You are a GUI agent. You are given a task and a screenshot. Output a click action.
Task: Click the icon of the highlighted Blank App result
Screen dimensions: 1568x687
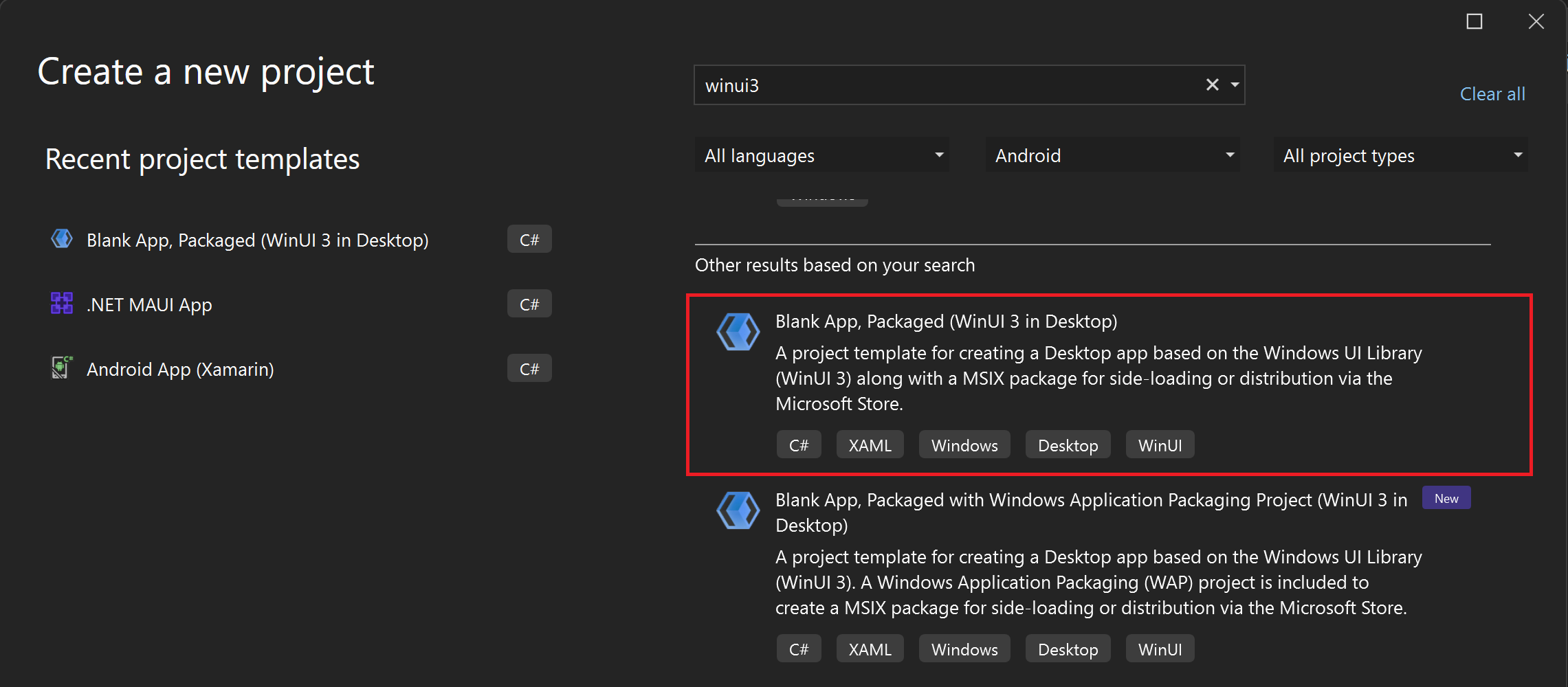(x=738, y=332)
